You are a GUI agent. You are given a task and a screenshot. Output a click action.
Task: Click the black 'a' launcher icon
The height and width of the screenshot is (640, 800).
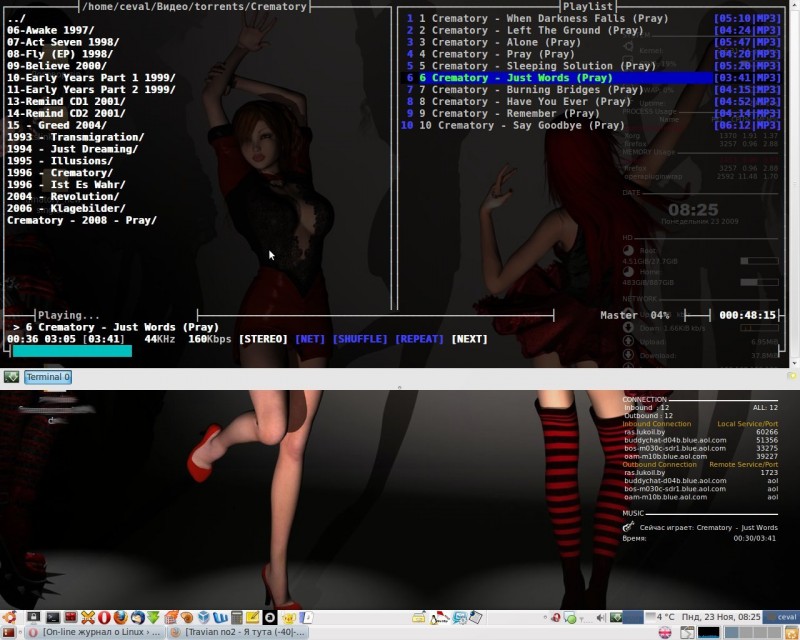click(x=270, y=618)
